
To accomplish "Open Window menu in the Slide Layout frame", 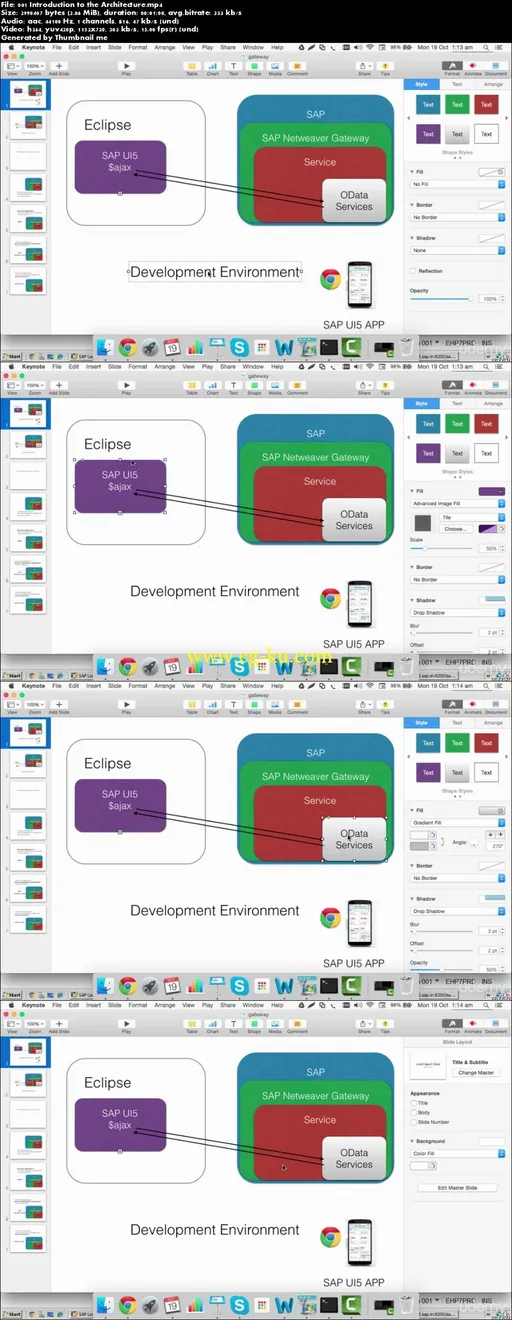I will point(253,1006).
